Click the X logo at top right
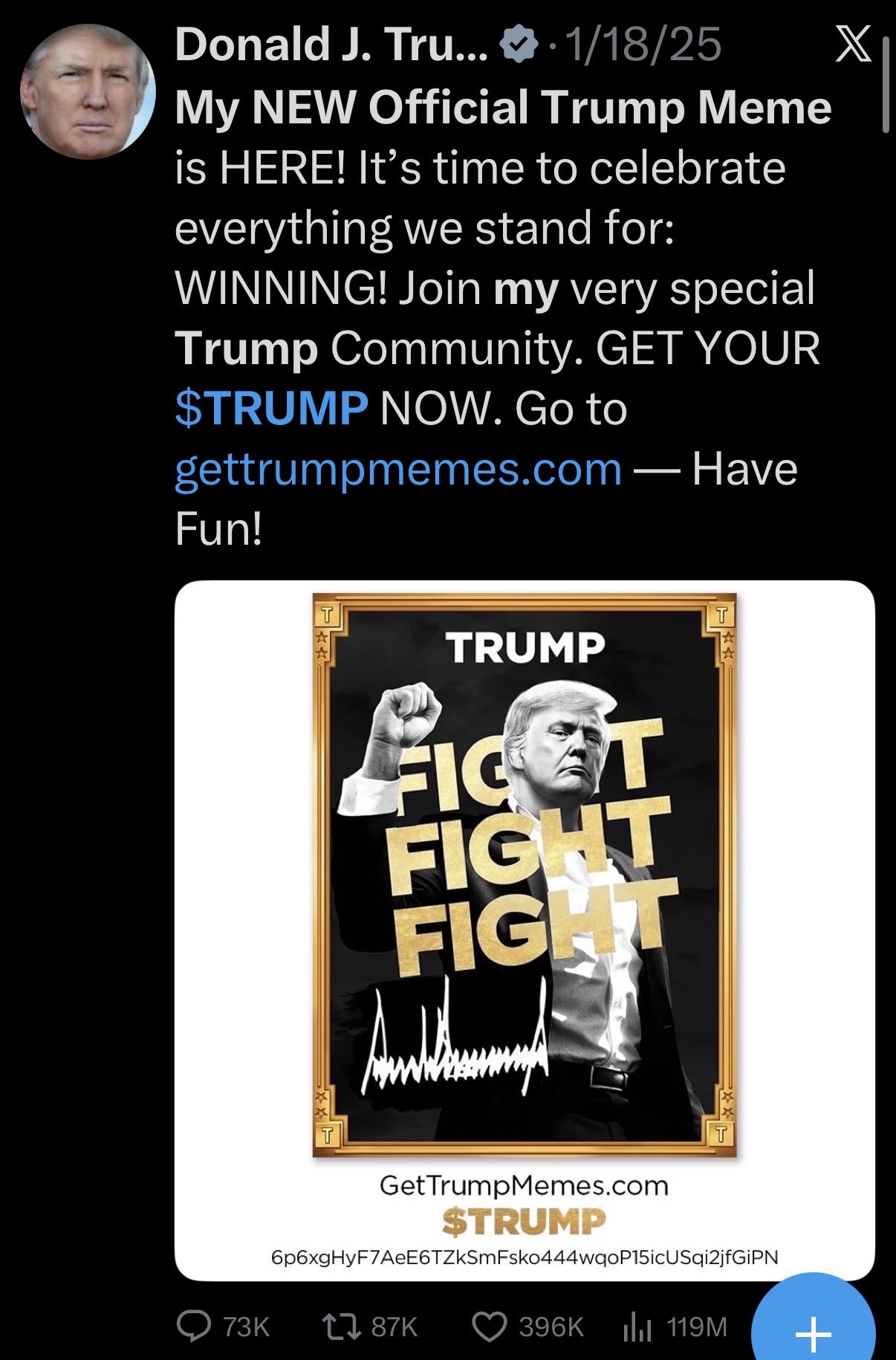 (853, 46)
